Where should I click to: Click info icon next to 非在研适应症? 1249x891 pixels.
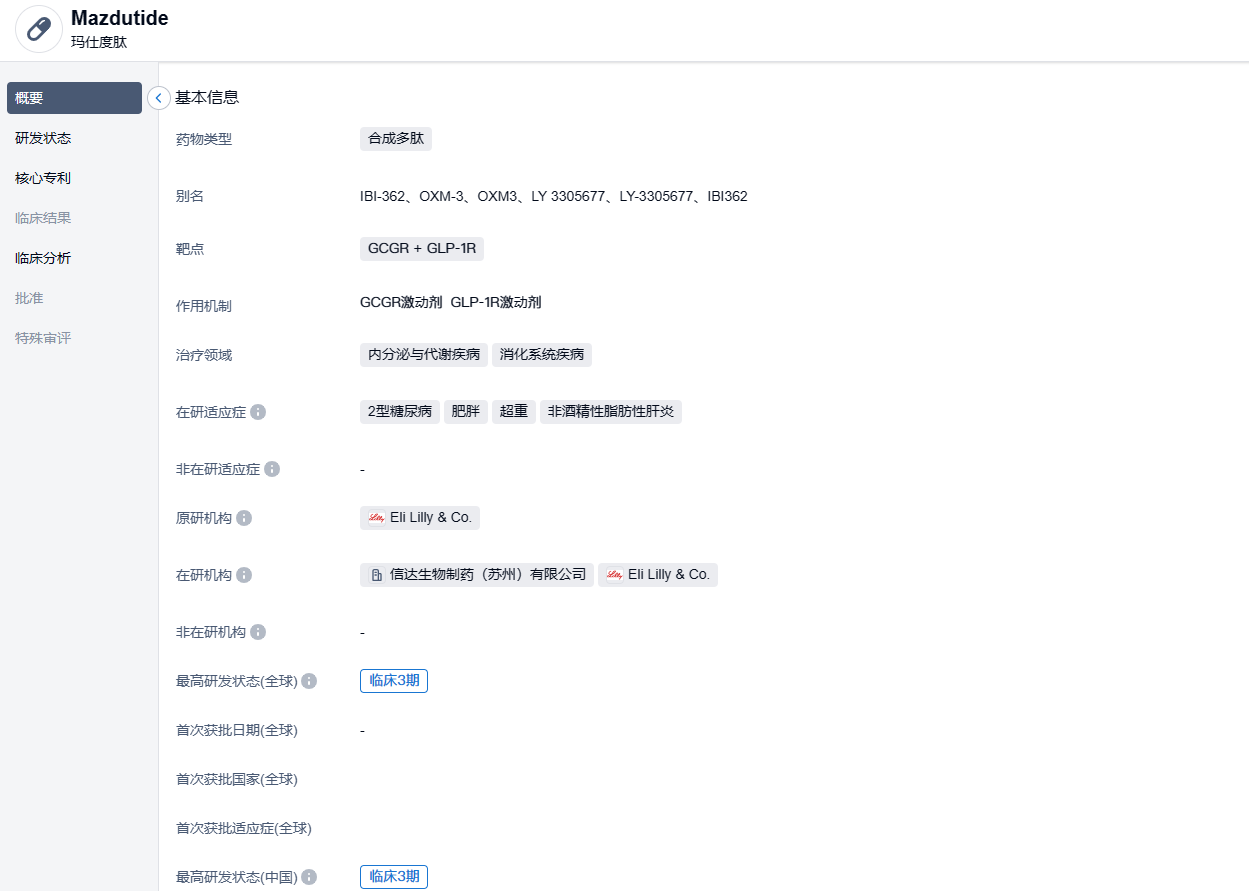click(272, 469)
